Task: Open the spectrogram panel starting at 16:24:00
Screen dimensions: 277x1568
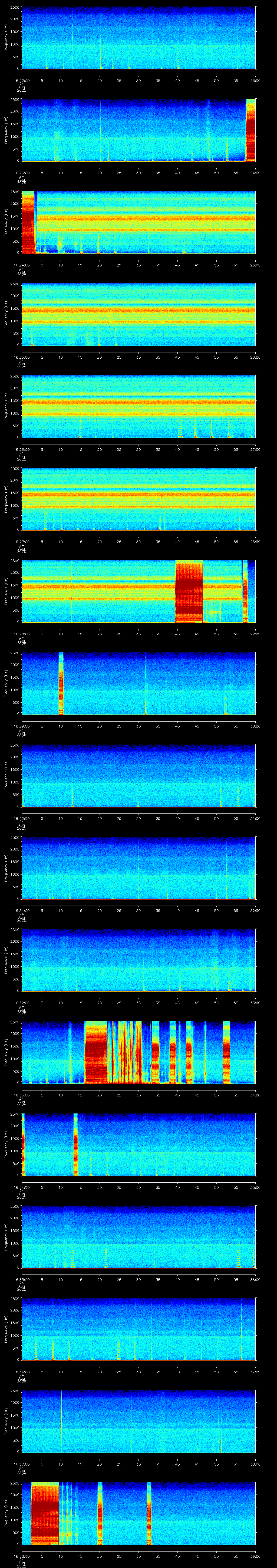Action: pyautogui.click(x=138, y=223)
